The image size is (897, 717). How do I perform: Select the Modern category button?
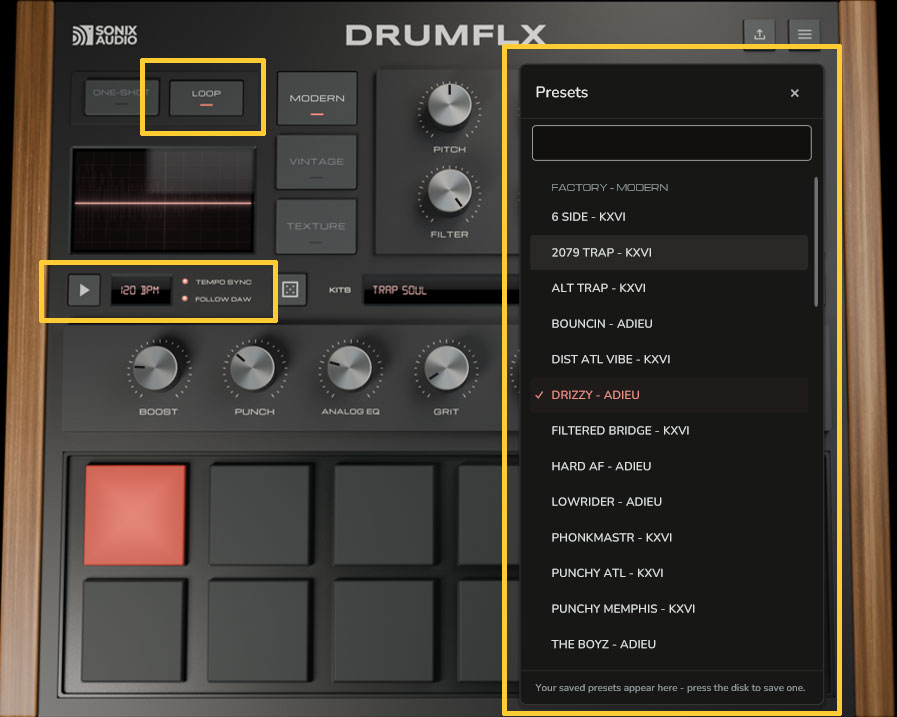click(317, 98)
